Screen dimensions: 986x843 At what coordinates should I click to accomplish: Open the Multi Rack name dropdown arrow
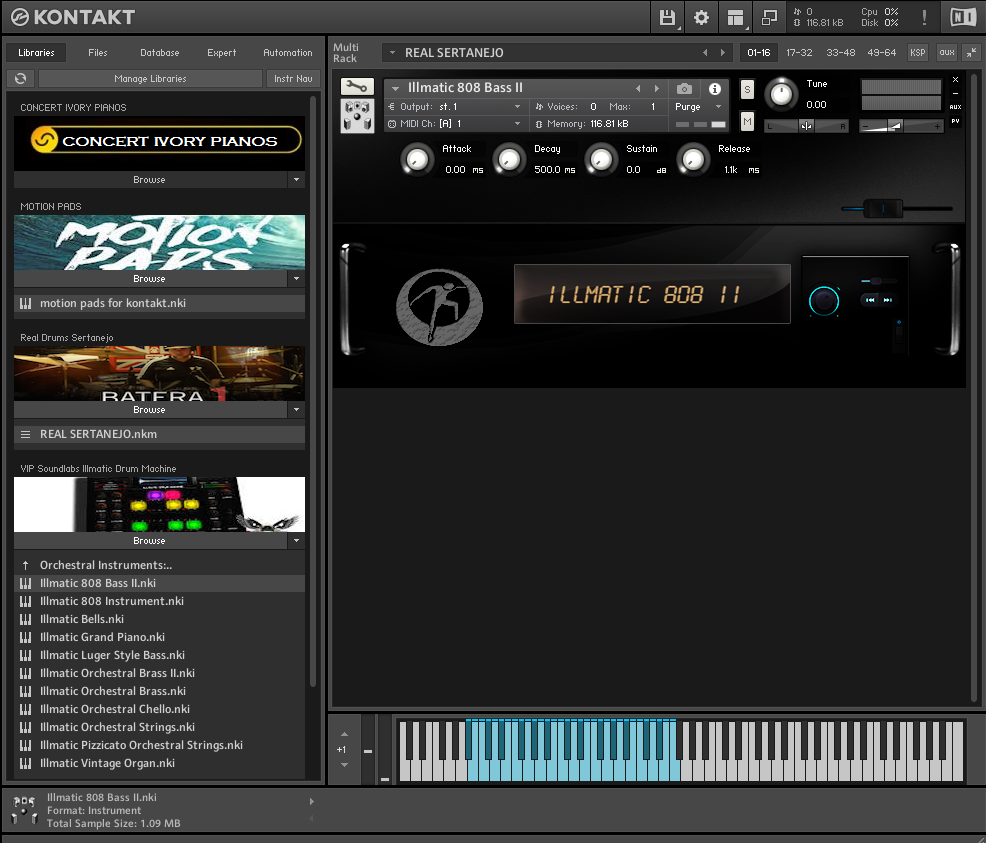pyautogui.click(x=392, y=53)
